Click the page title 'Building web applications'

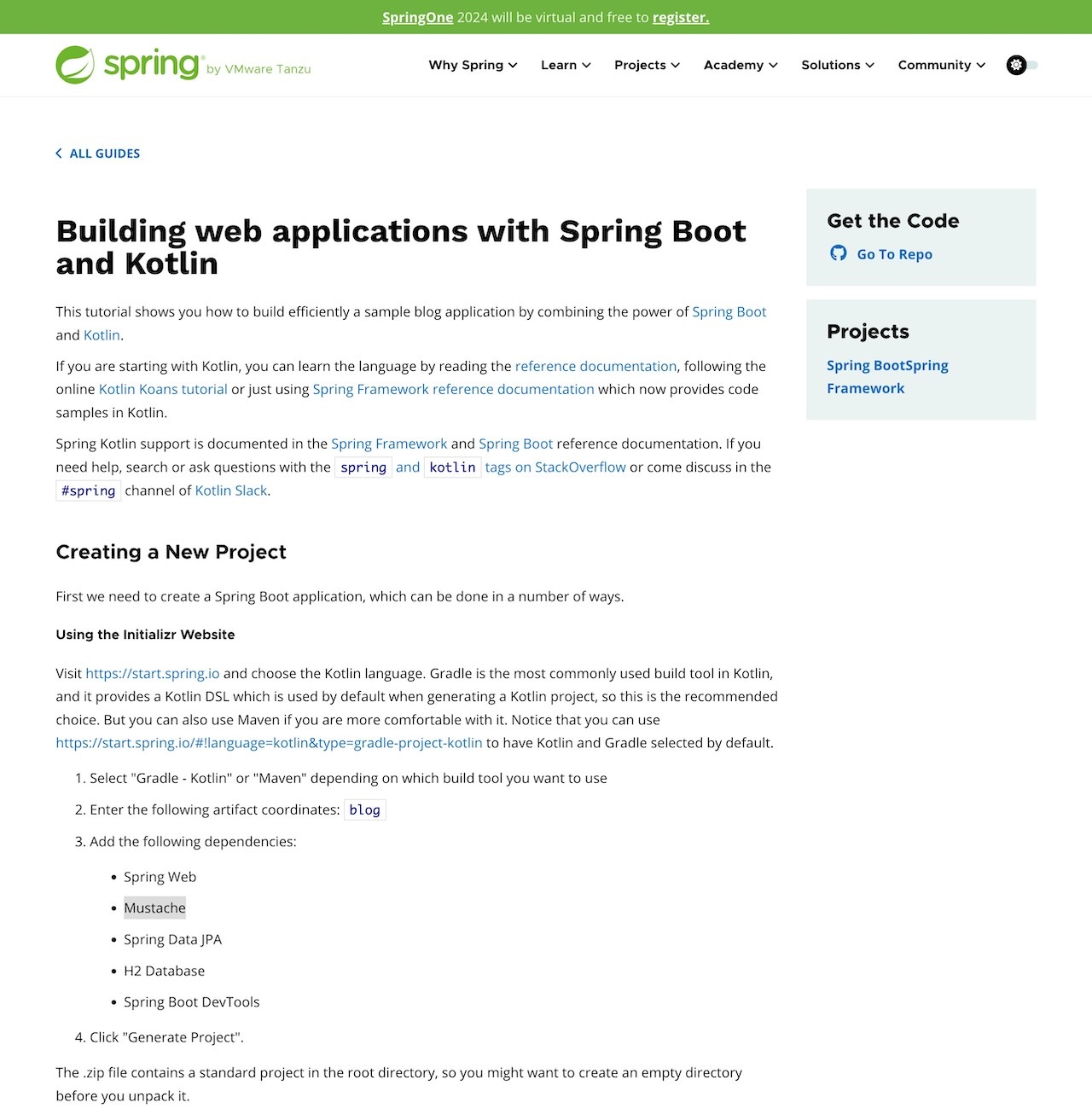[x=401, y=247]
